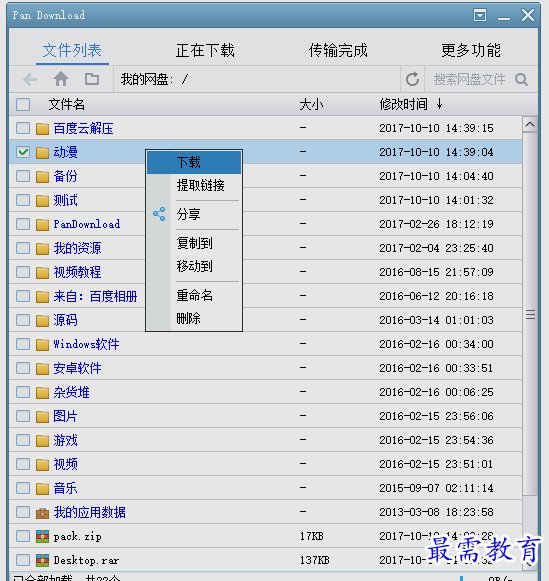Check the Windows软件 row checkbox

(23, 344)
